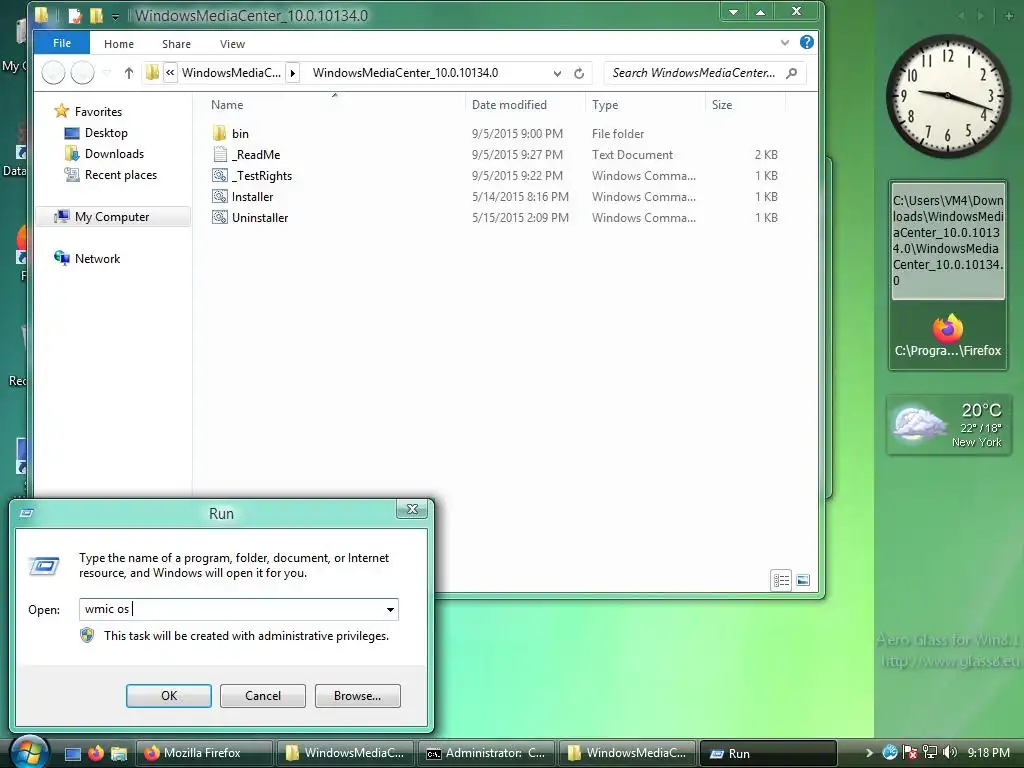Open the File ribbon tab
The image size is (1024, 768).
pyautogui.click(x=62, y=43)
